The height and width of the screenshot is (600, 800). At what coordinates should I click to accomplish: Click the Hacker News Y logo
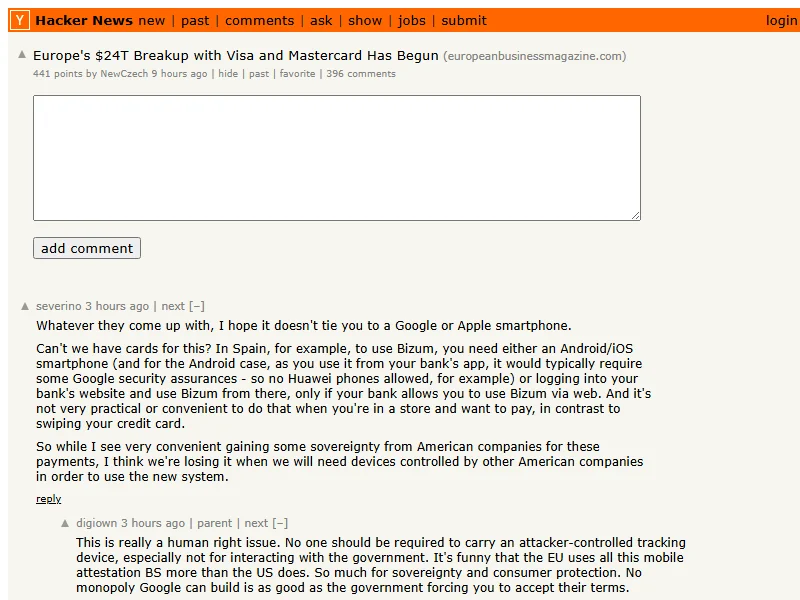20,20
